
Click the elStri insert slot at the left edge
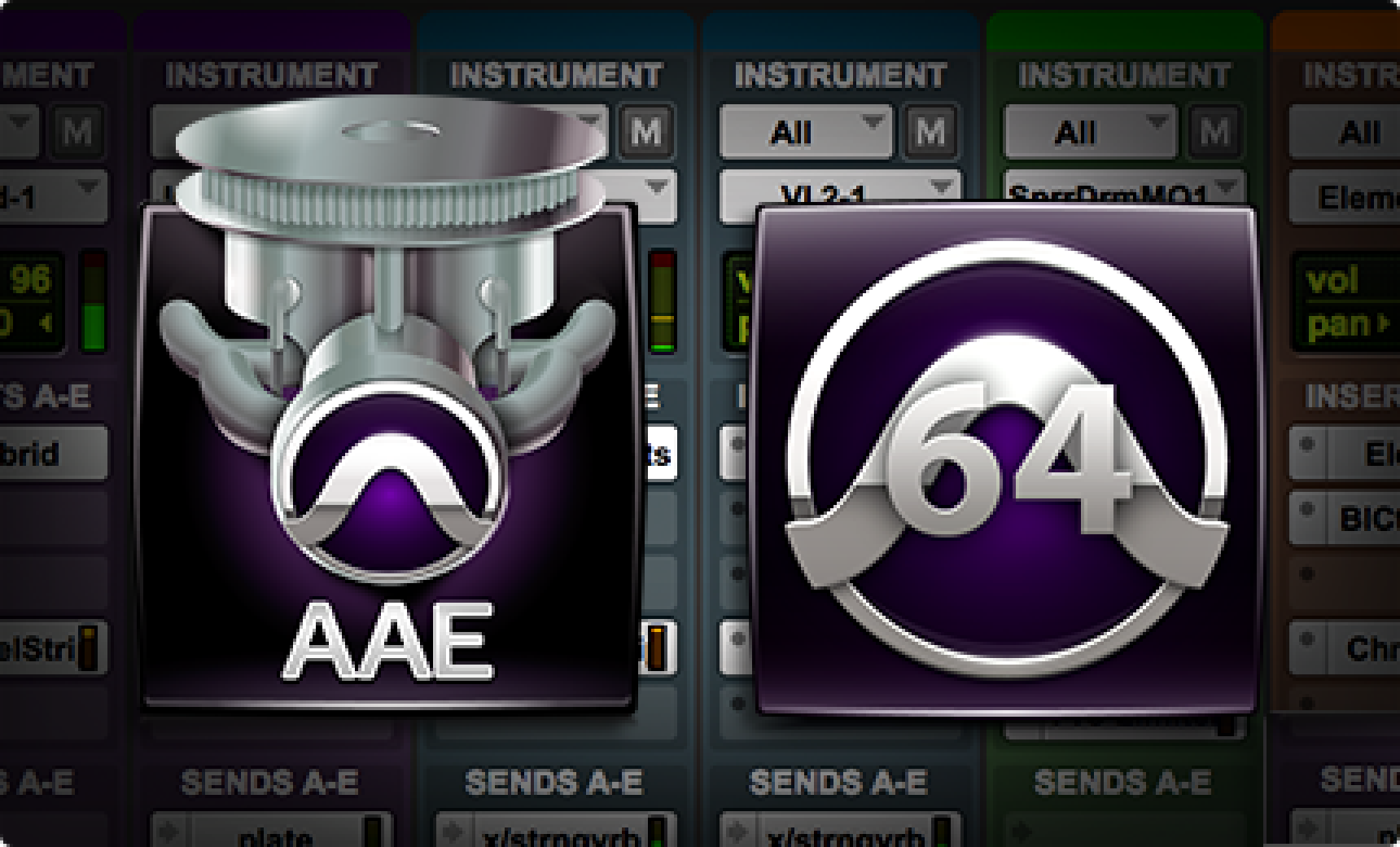tap(53, 648)
